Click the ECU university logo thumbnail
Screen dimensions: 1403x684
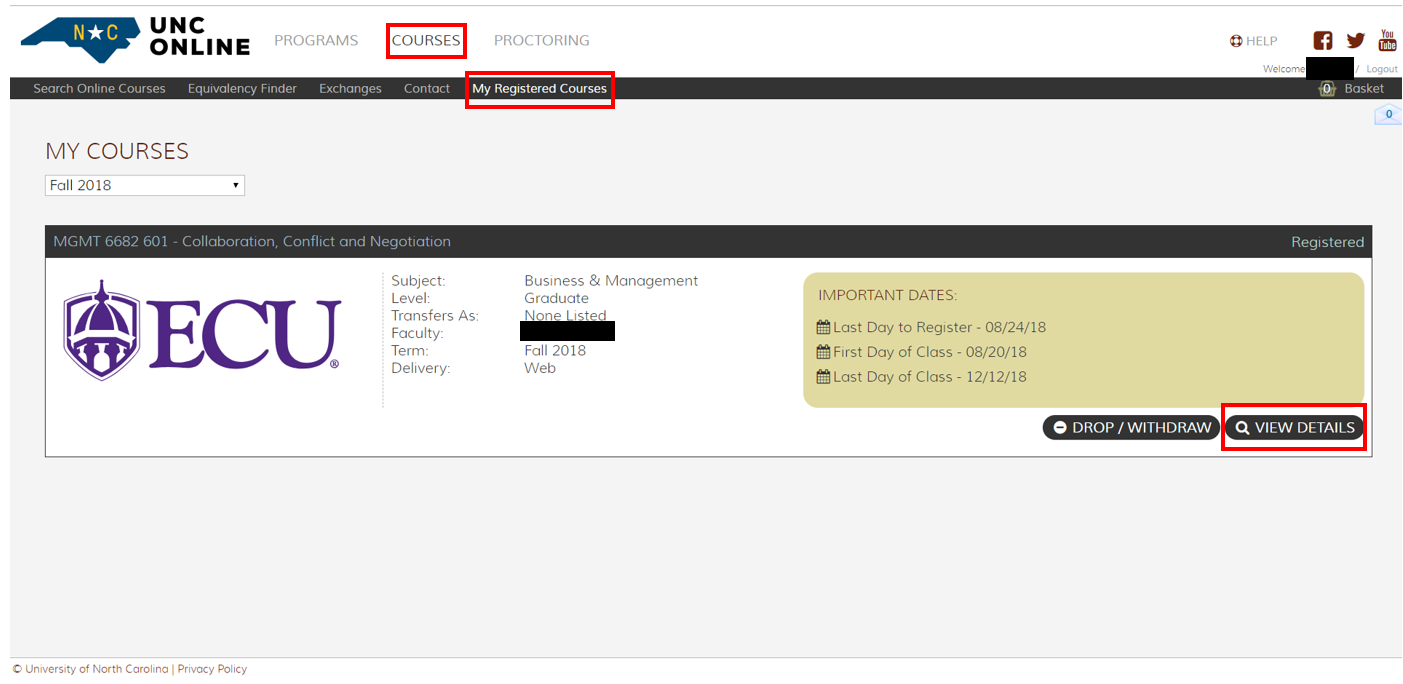202,330
